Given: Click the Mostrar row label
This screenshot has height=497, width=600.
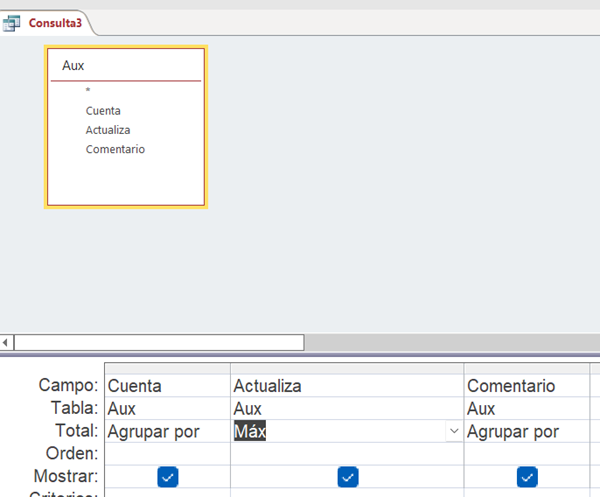Looking at the screenshot, I should [x=66, y=476].
